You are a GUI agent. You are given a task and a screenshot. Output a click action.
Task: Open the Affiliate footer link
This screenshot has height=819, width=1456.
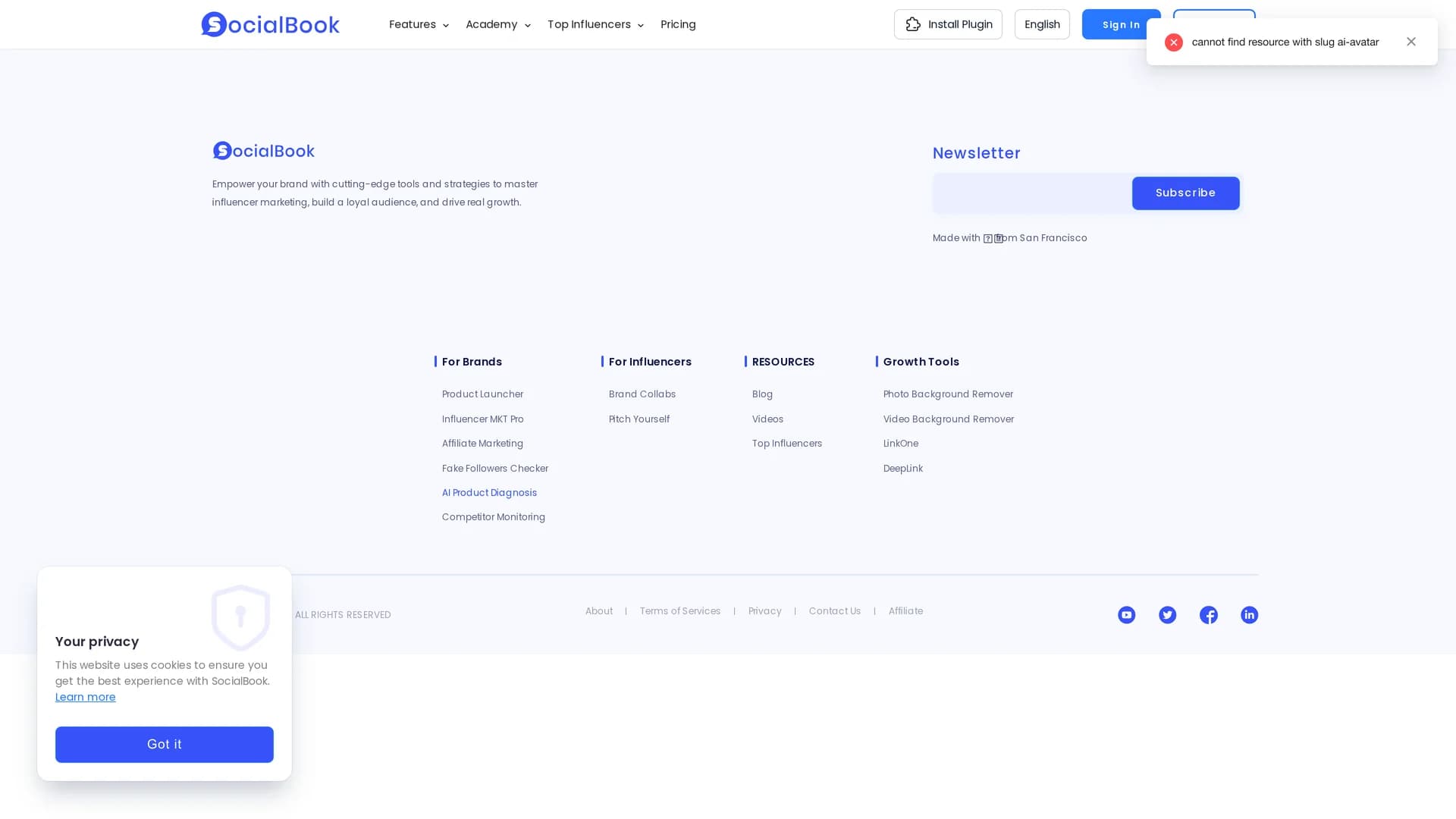[x=905, y=611]
